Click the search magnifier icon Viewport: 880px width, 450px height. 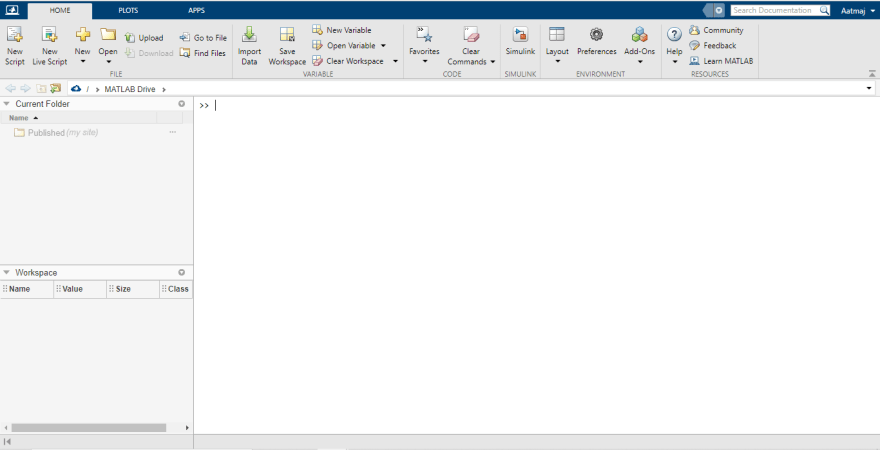click(x=824, y=10)
